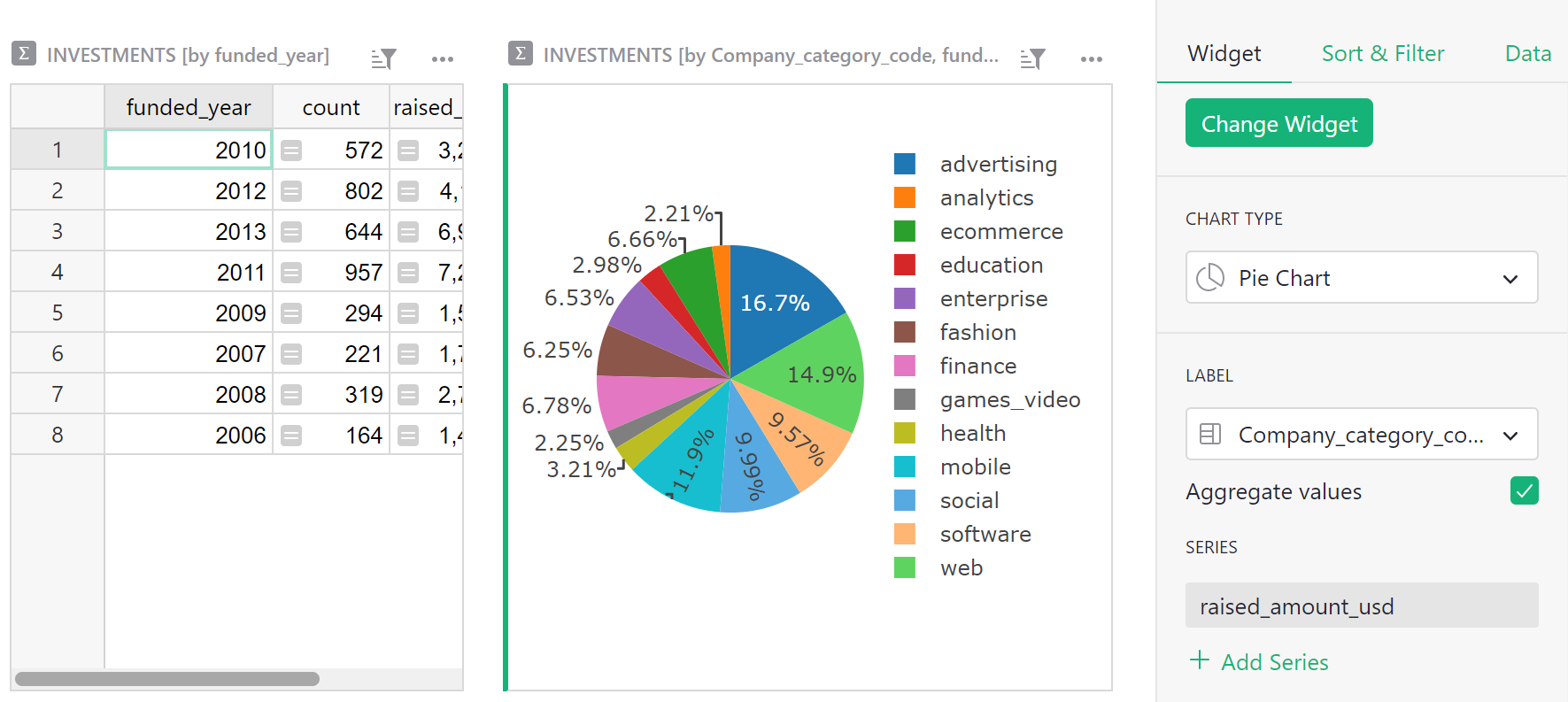Click the plus icon for Add Series
The height and width of the screenshot is (702, 1568).
click(1199, 660)
